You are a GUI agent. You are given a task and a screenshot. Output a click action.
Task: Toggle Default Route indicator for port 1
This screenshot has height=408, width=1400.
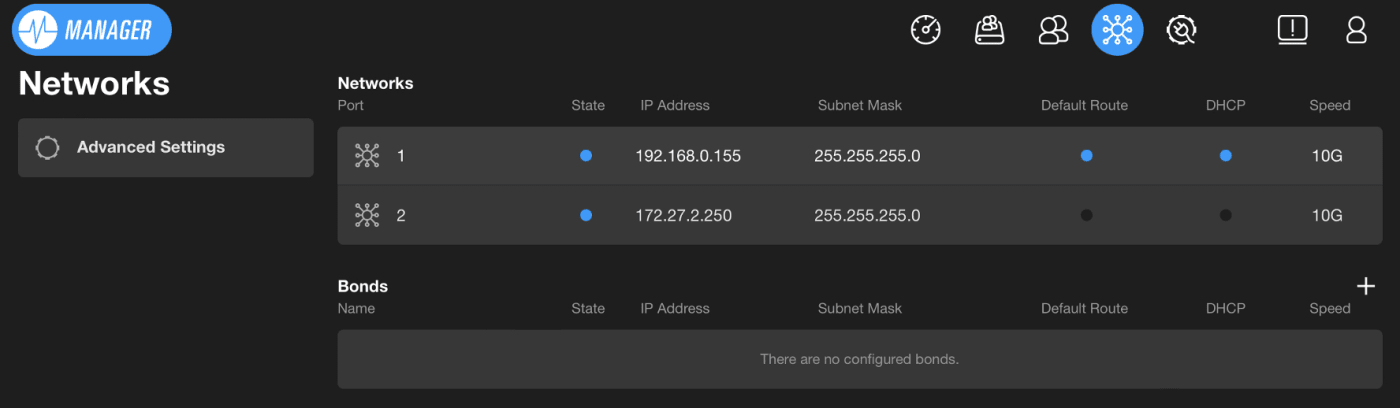point(1086,156)
